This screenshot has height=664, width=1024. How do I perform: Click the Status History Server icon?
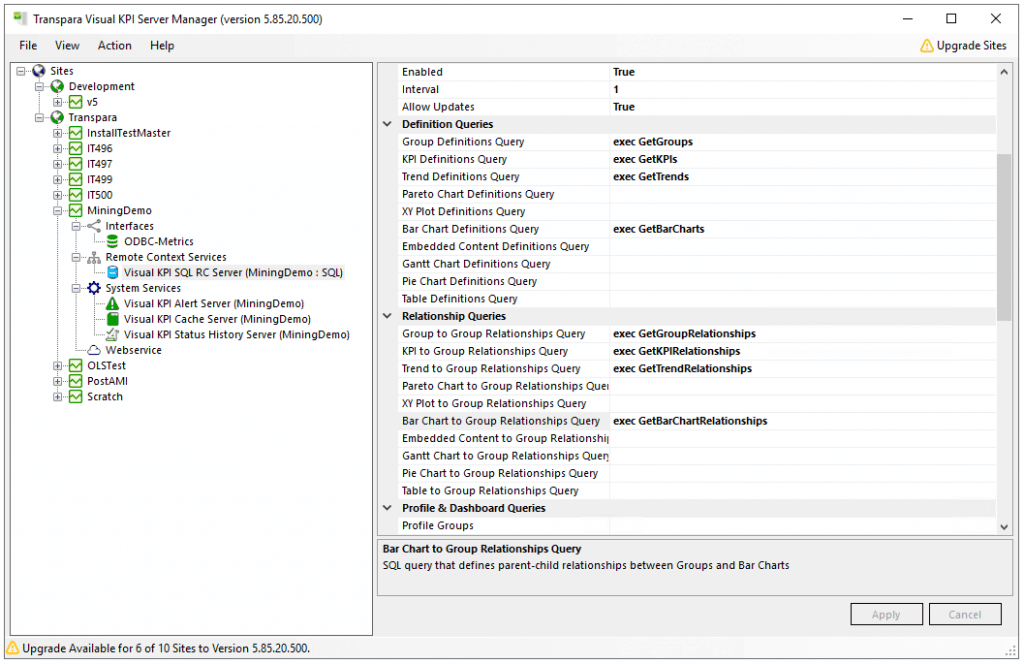[113, 335]
